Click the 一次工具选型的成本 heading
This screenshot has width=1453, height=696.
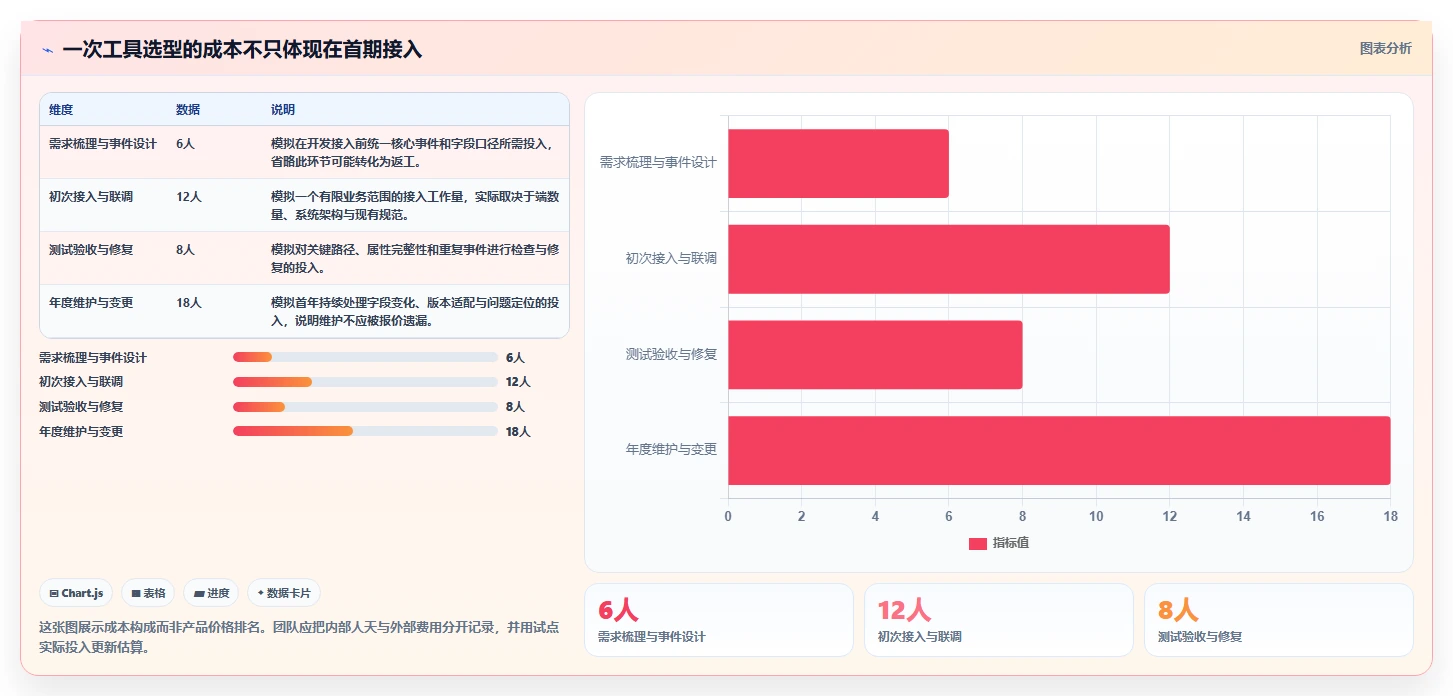(242, 49)
